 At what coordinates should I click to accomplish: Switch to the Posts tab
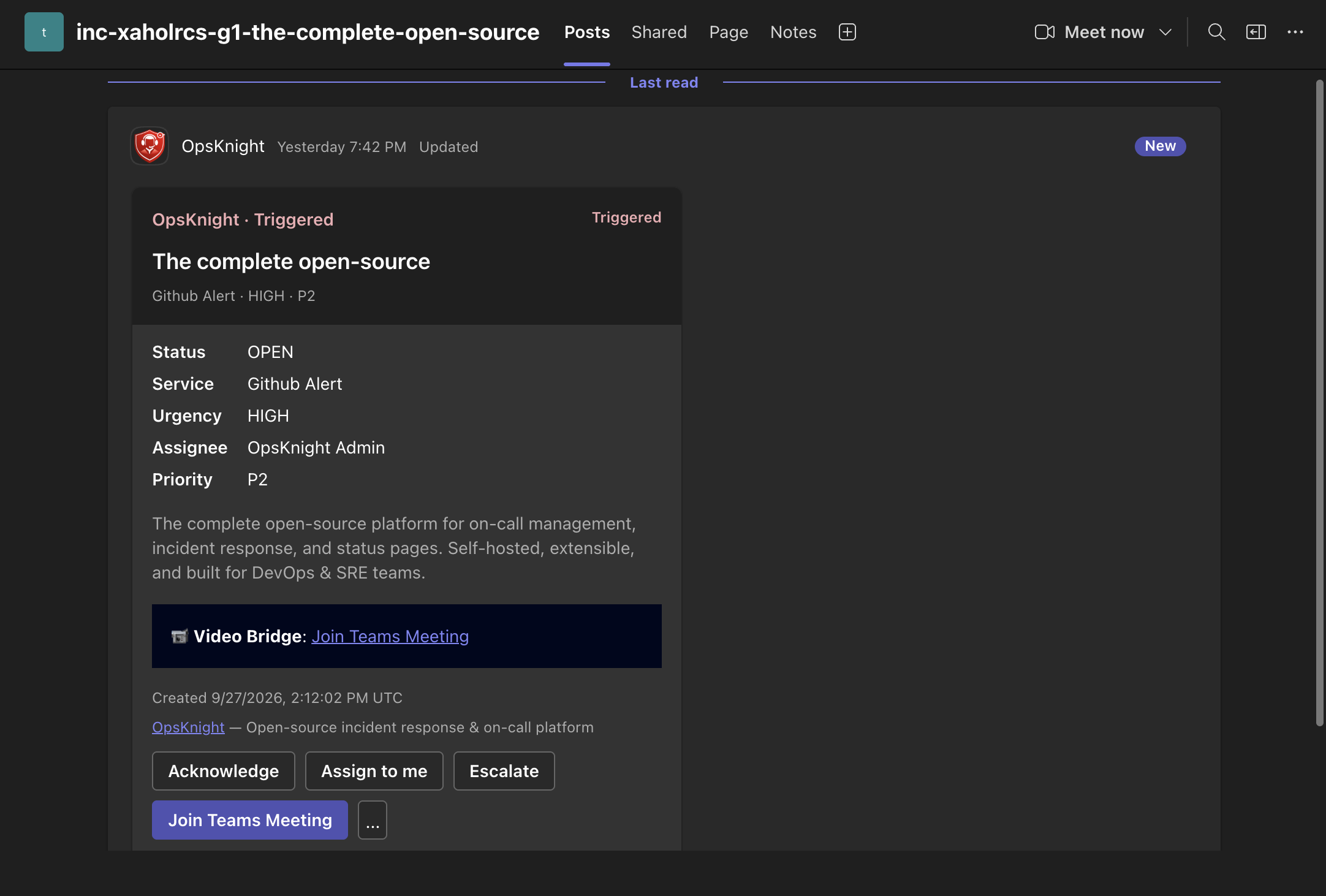pos(587,32)
